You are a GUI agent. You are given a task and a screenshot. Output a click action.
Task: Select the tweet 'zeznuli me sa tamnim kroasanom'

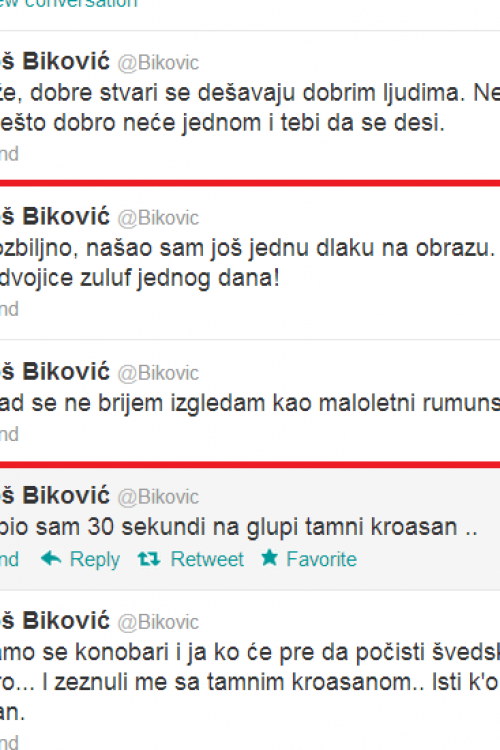click(250, 670)
